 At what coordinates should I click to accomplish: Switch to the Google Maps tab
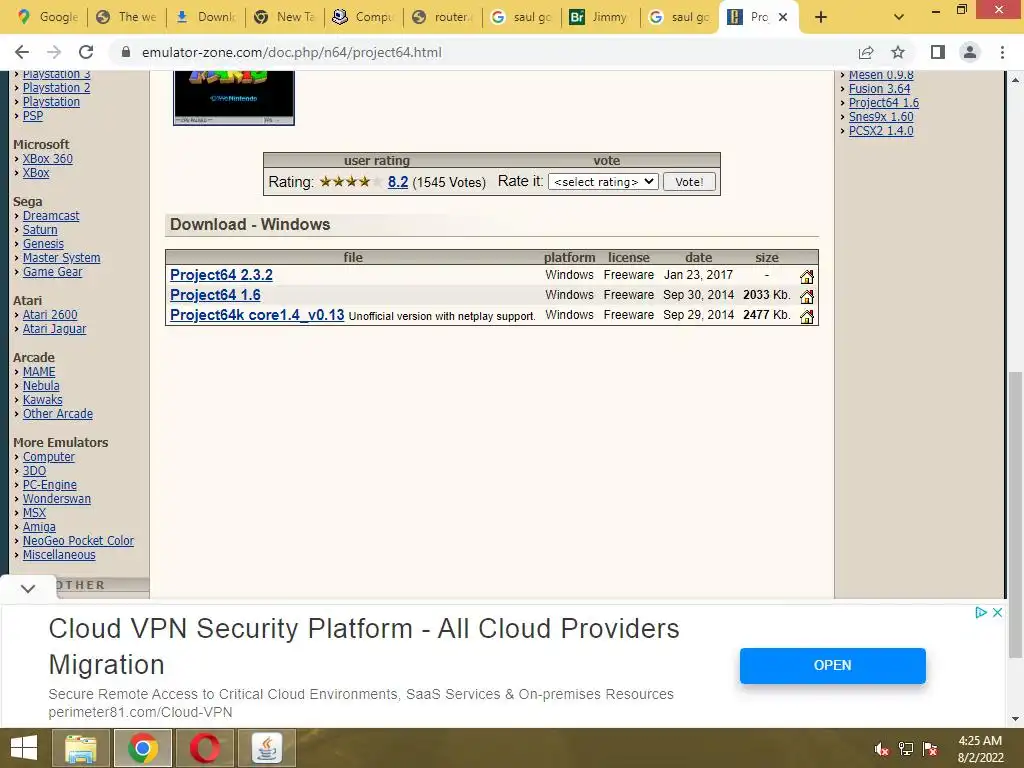click(47, 17)
